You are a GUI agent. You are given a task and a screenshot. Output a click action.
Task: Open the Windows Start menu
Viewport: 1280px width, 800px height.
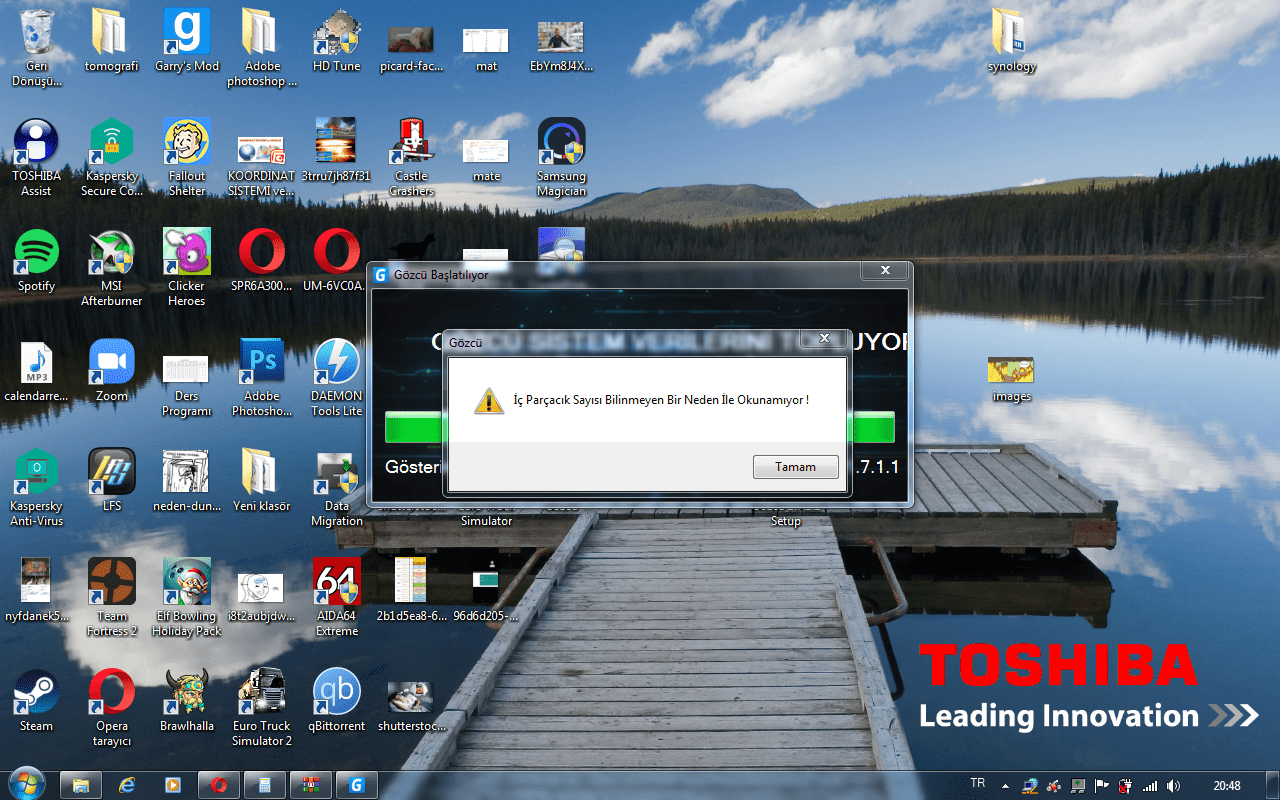coord(25,785)
